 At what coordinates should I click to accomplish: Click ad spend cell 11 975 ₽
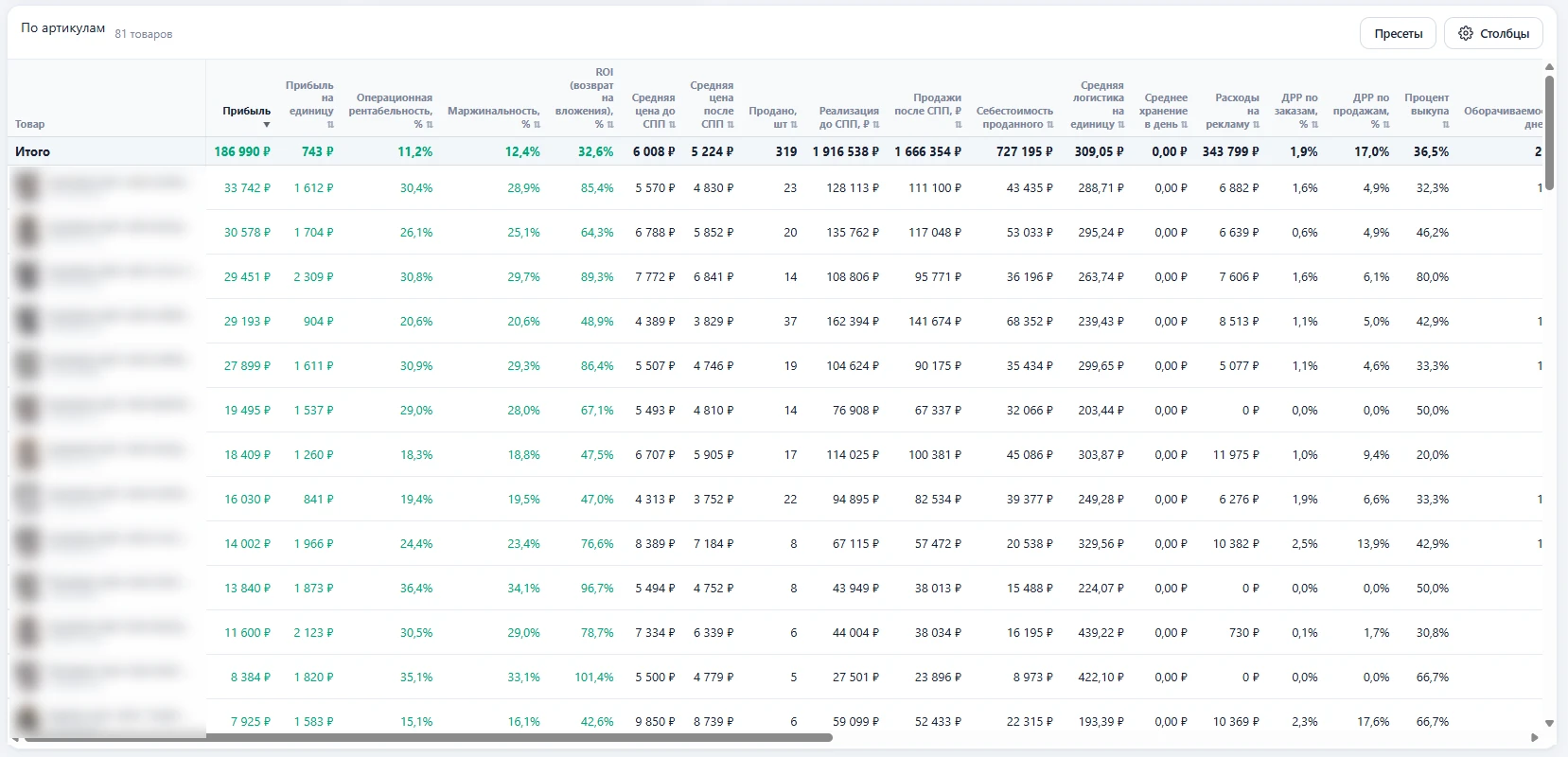(x=1236, y=455)
